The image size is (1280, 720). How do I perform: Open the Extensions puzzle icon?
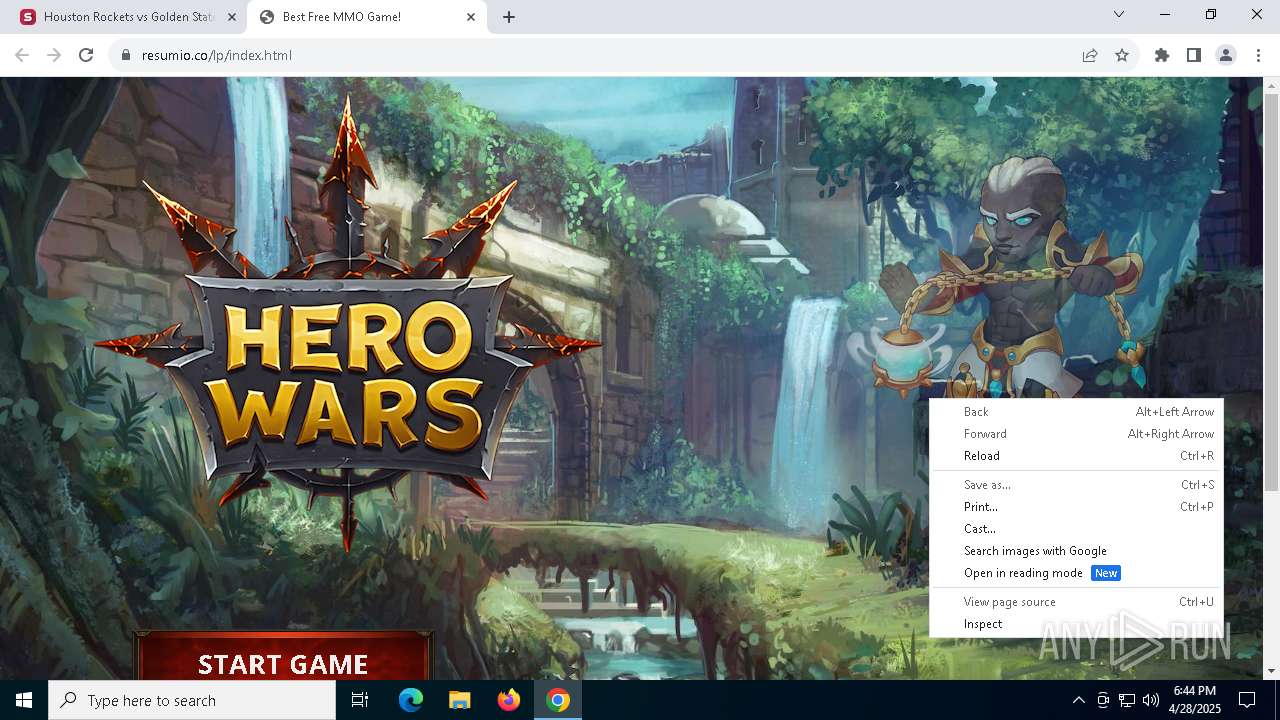[1162, 55]
